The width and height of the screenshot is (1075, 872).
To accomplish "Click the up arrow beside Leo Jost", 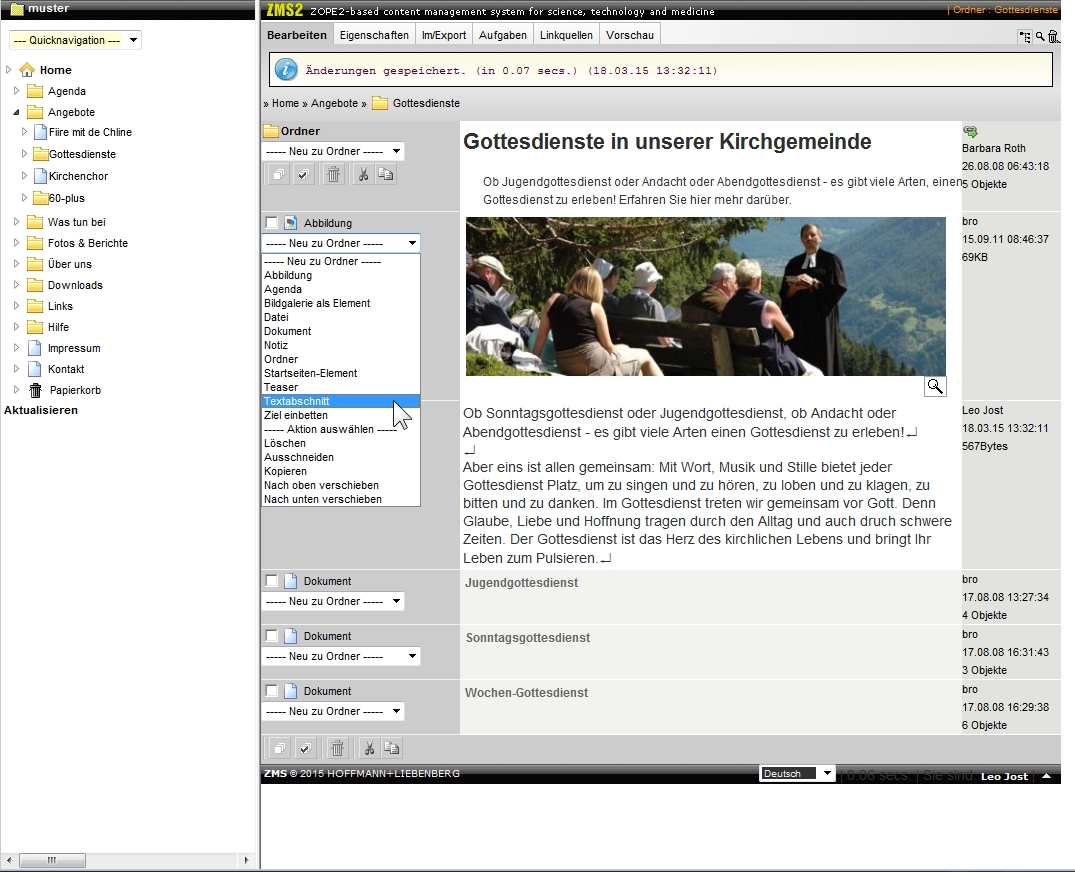I will [x=1046, y=776].
